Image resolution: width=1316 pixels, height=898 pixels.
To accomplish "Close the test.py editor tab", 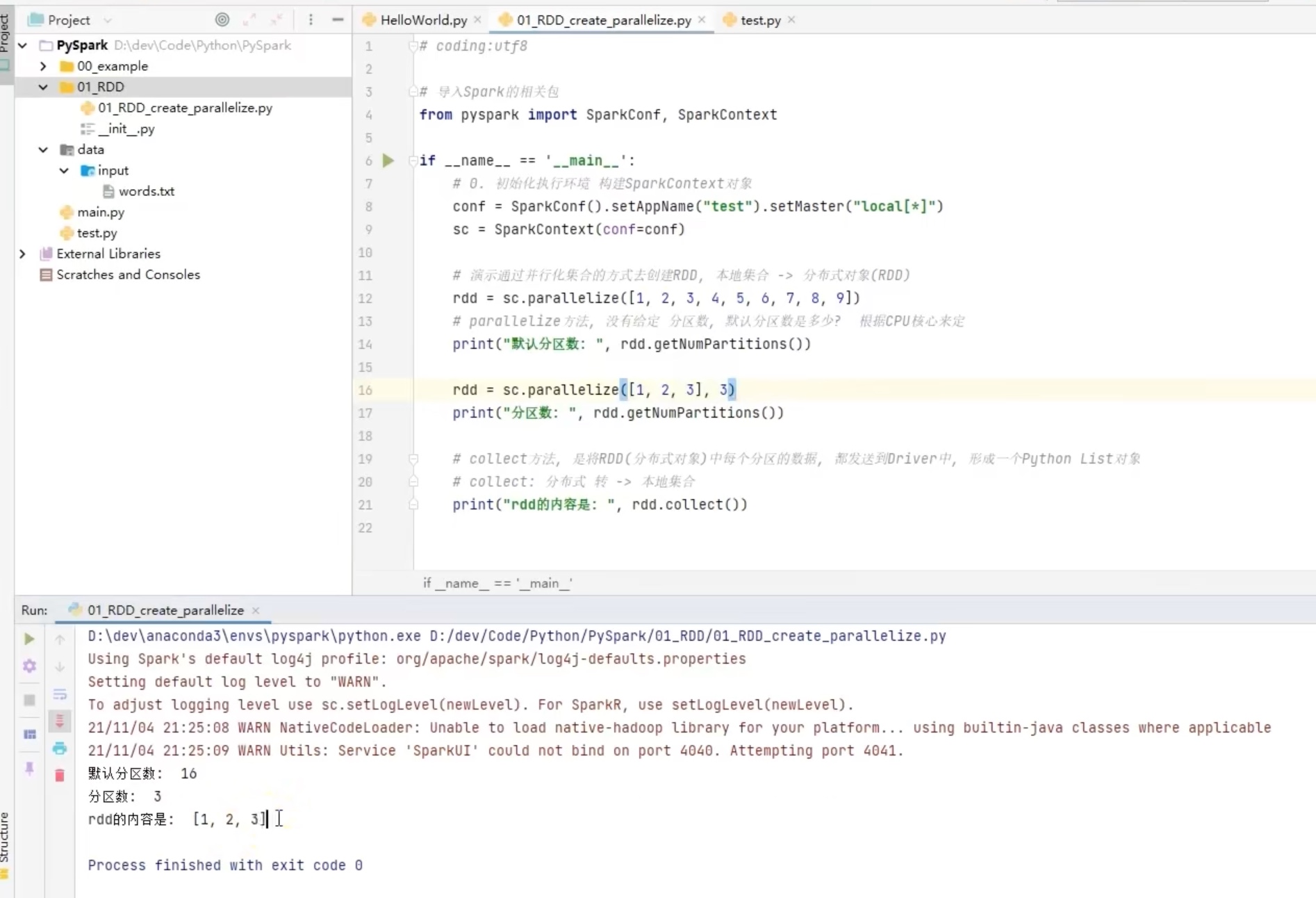I will click(791, 20).
